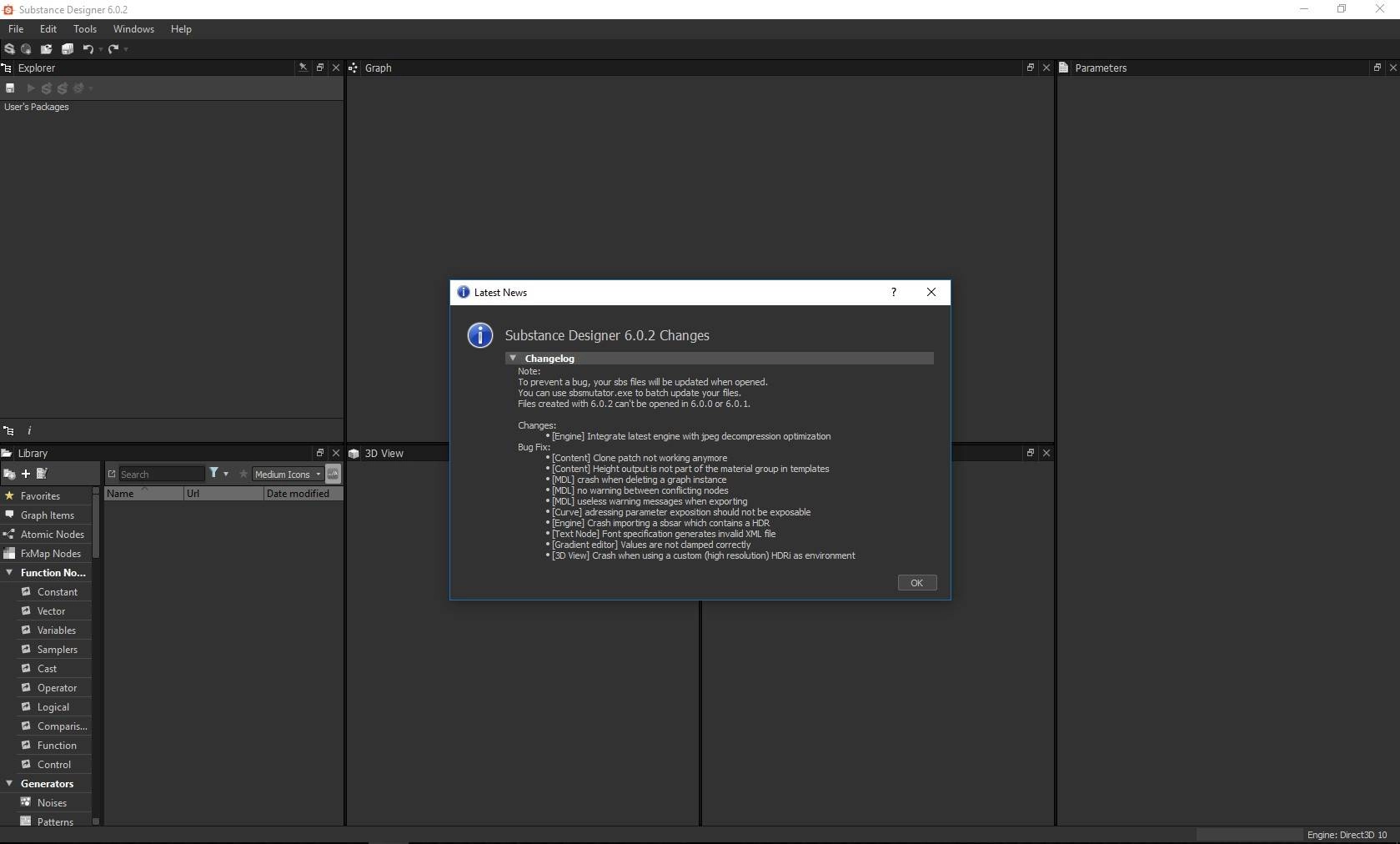Float the Explorer panel with undock icon
The image size is (1400, 844).
tap(320, 68)
